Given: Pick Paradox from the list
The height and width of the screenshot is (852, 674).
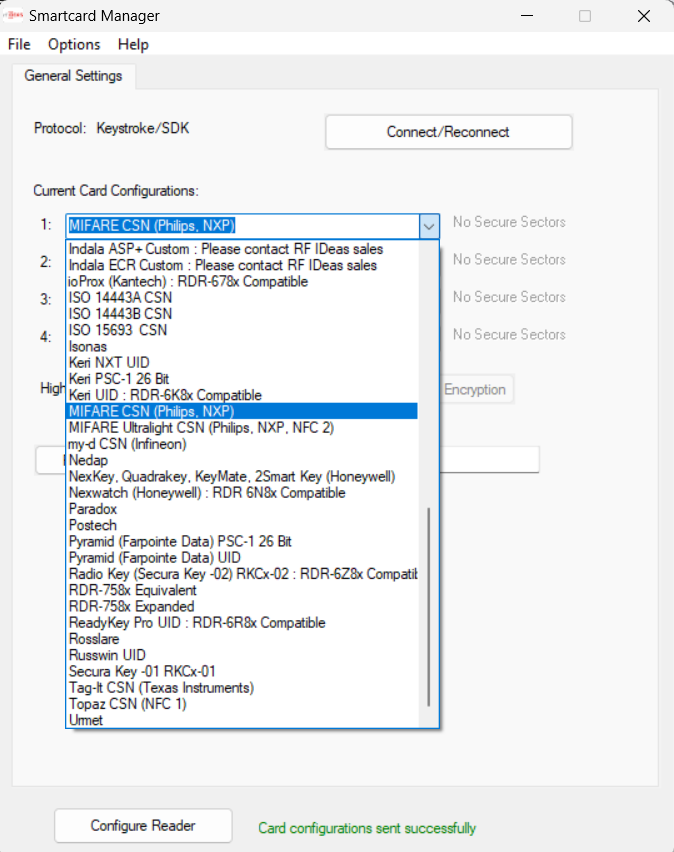Looking at the screenshot, I should pos(242,509).
